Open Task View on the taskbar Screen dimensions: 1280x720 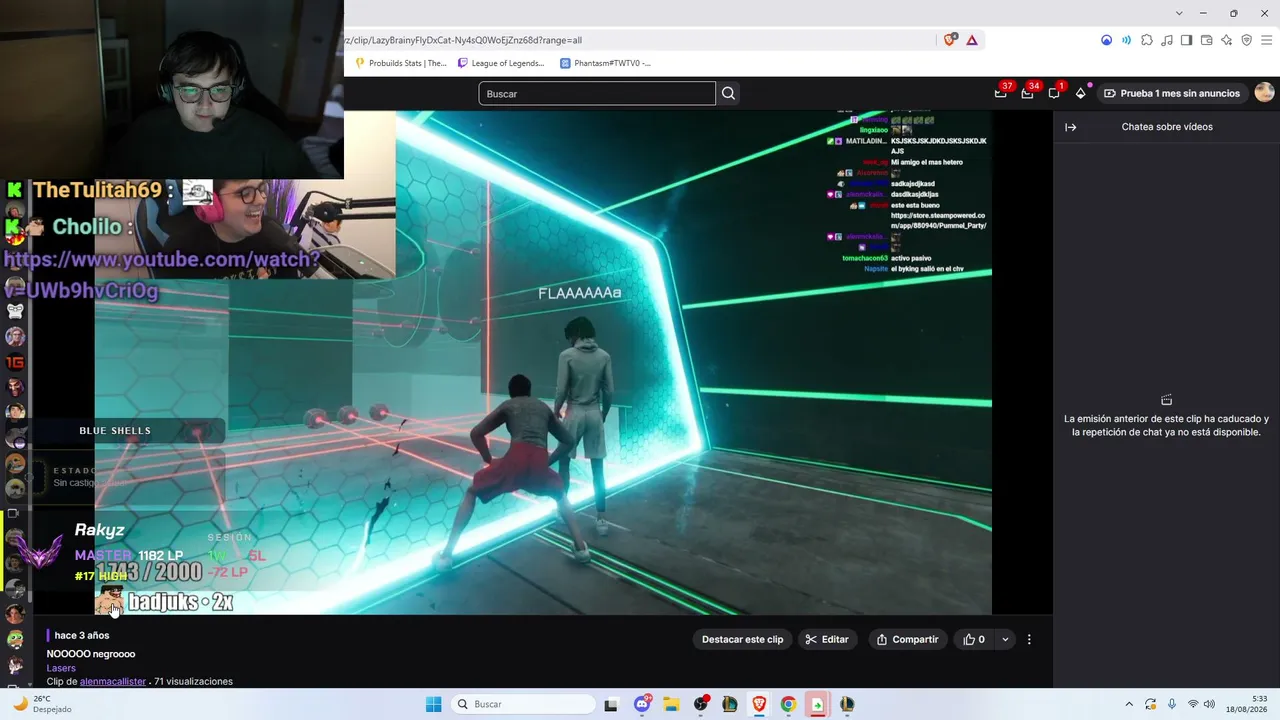click(611, 704)
